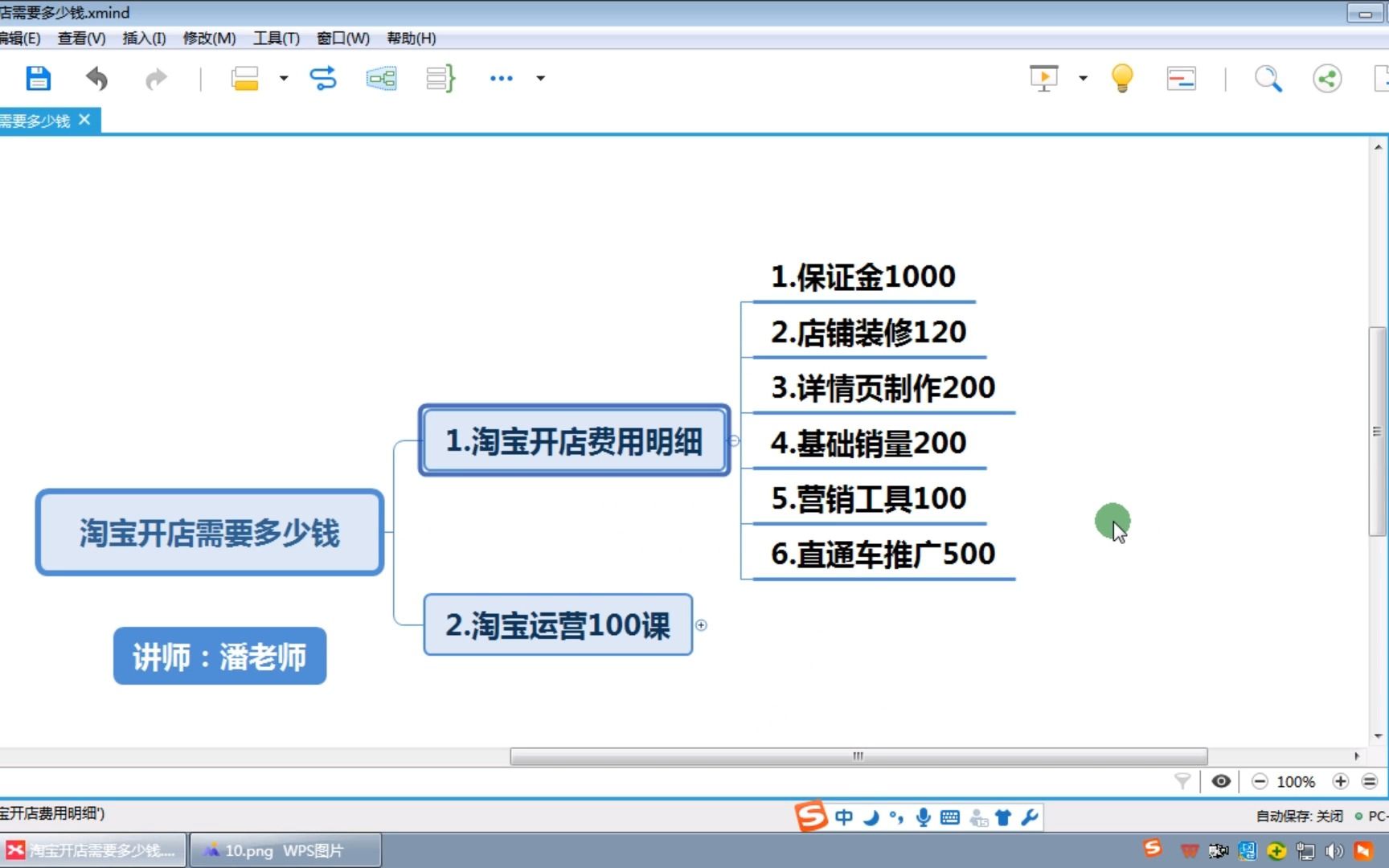Open the search magnifier
Screen dimensions: 1389x868
pyautogui.click(x=1268, y=78)
